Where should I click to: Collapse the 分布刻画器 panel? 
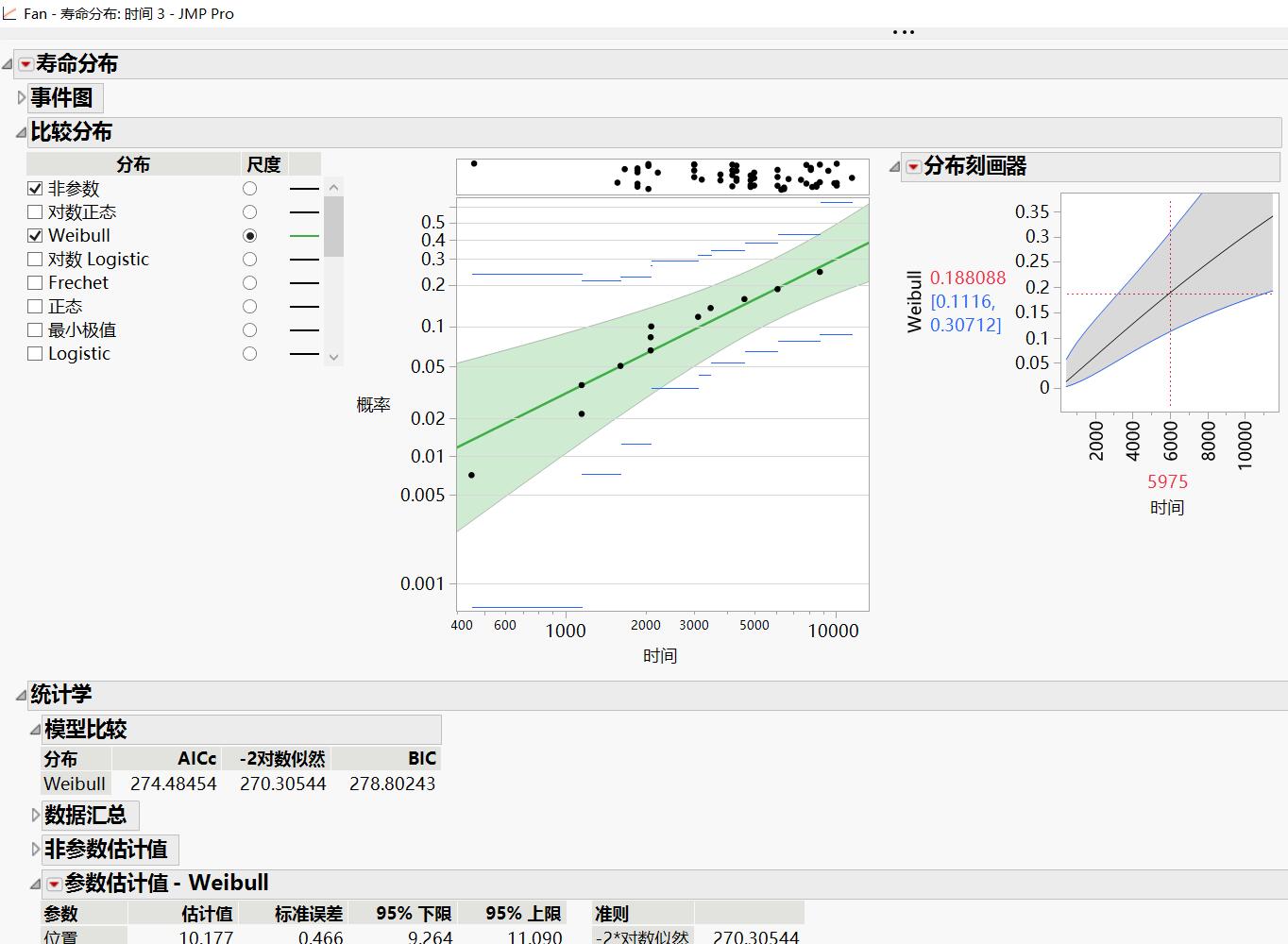coord(894,166)
